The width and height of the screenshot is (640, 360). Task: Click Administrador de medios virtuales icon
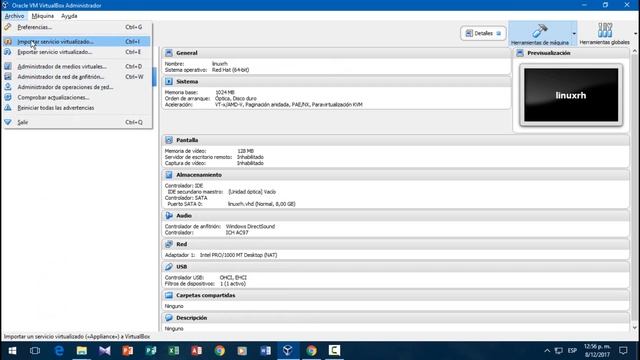[x=8, y=66]
